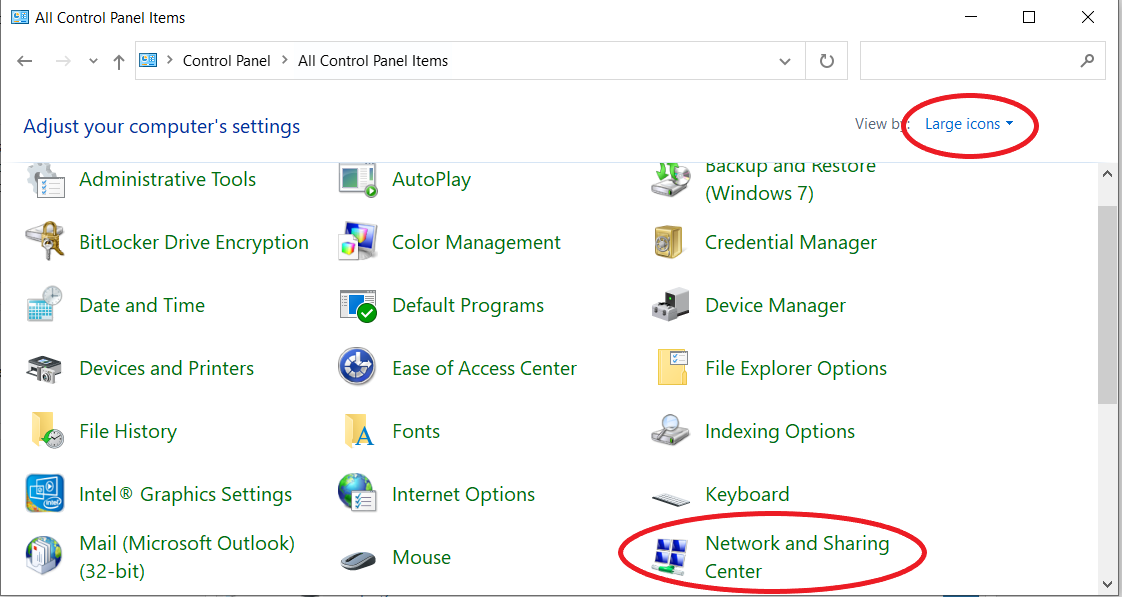
Task: Click the Mouse icon
Action: tap(358, 559)
